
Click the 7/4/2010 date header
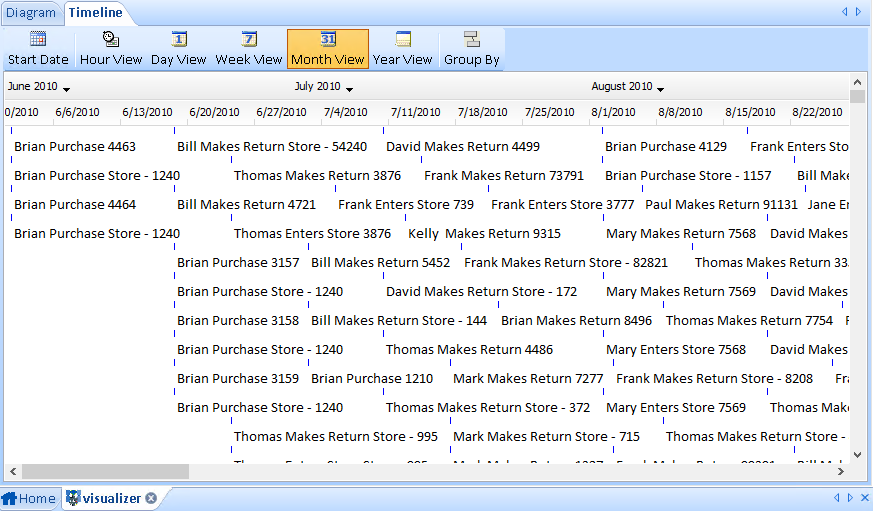[345, 113]
